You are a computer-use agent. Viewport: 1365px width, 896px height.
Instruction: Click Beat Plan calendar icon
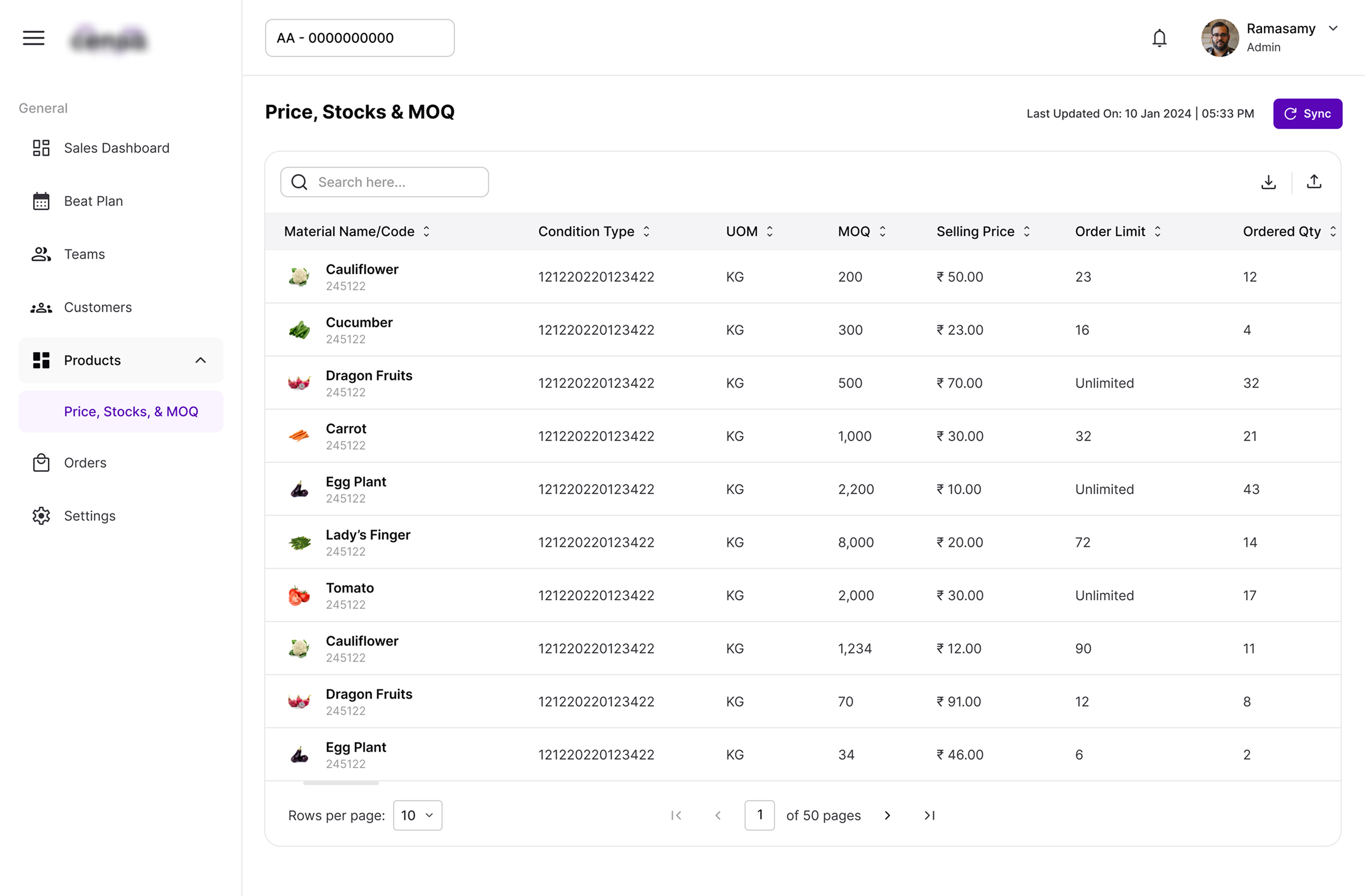[42, 201]
